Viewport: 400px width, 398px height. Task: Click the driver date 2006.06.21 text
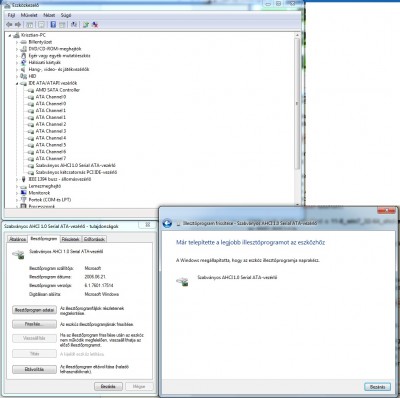[x=95, y=277]
